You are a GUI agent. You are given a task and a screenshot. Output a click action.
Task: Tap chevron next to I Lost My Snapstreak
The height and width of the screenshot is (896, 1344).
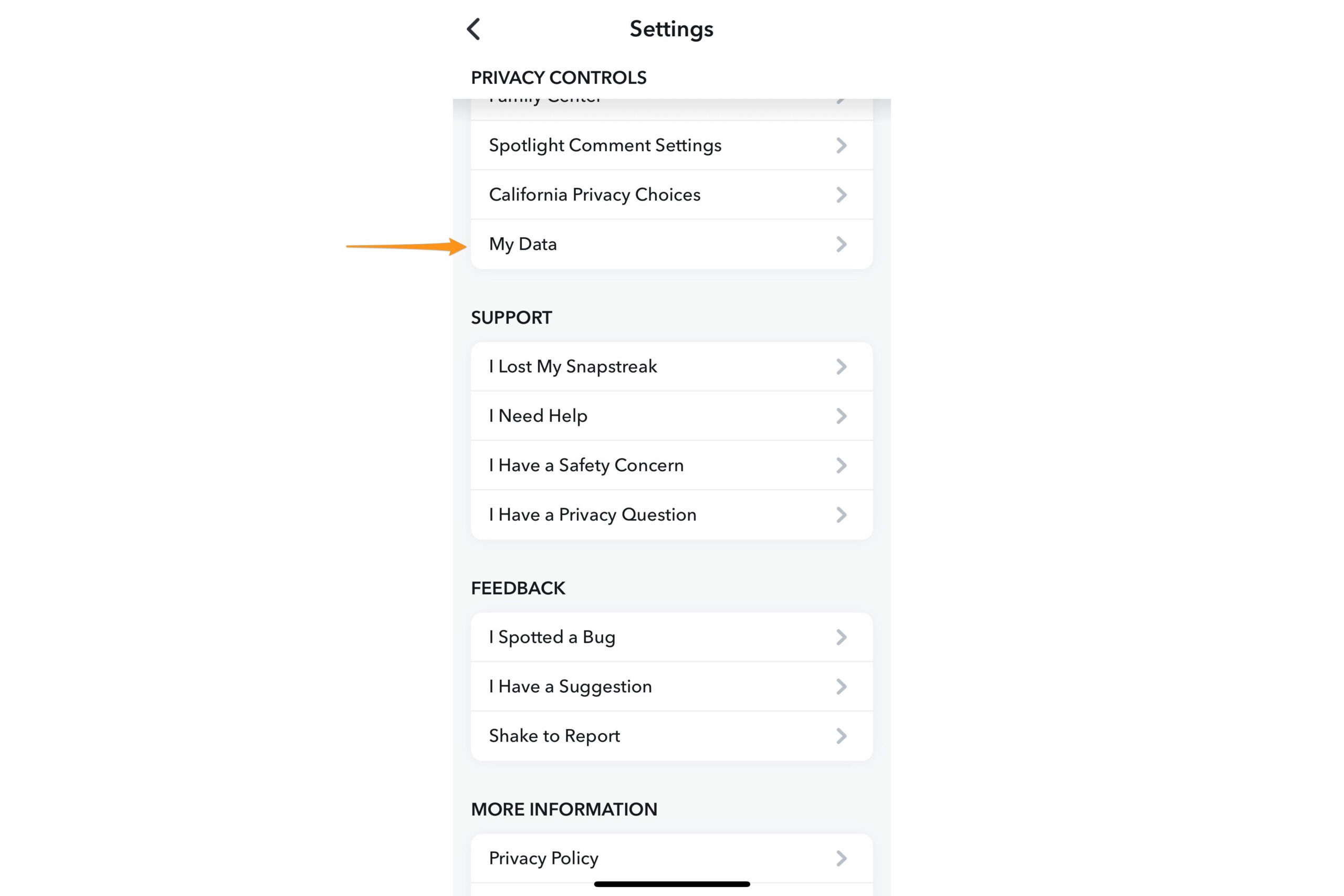coord(841,366)
